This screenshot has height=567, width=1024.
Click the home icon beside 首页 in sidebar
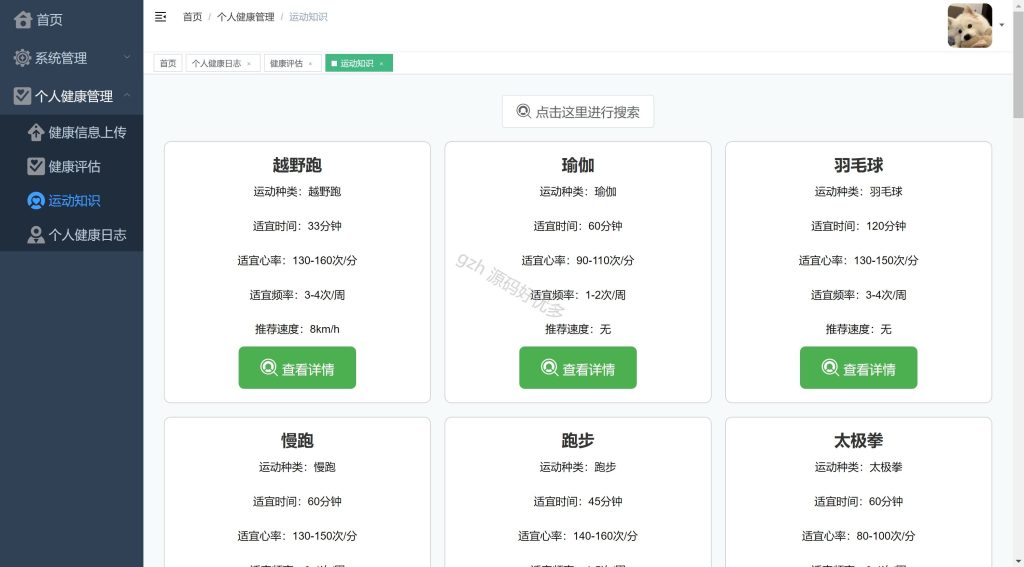[x=22, y=20]
